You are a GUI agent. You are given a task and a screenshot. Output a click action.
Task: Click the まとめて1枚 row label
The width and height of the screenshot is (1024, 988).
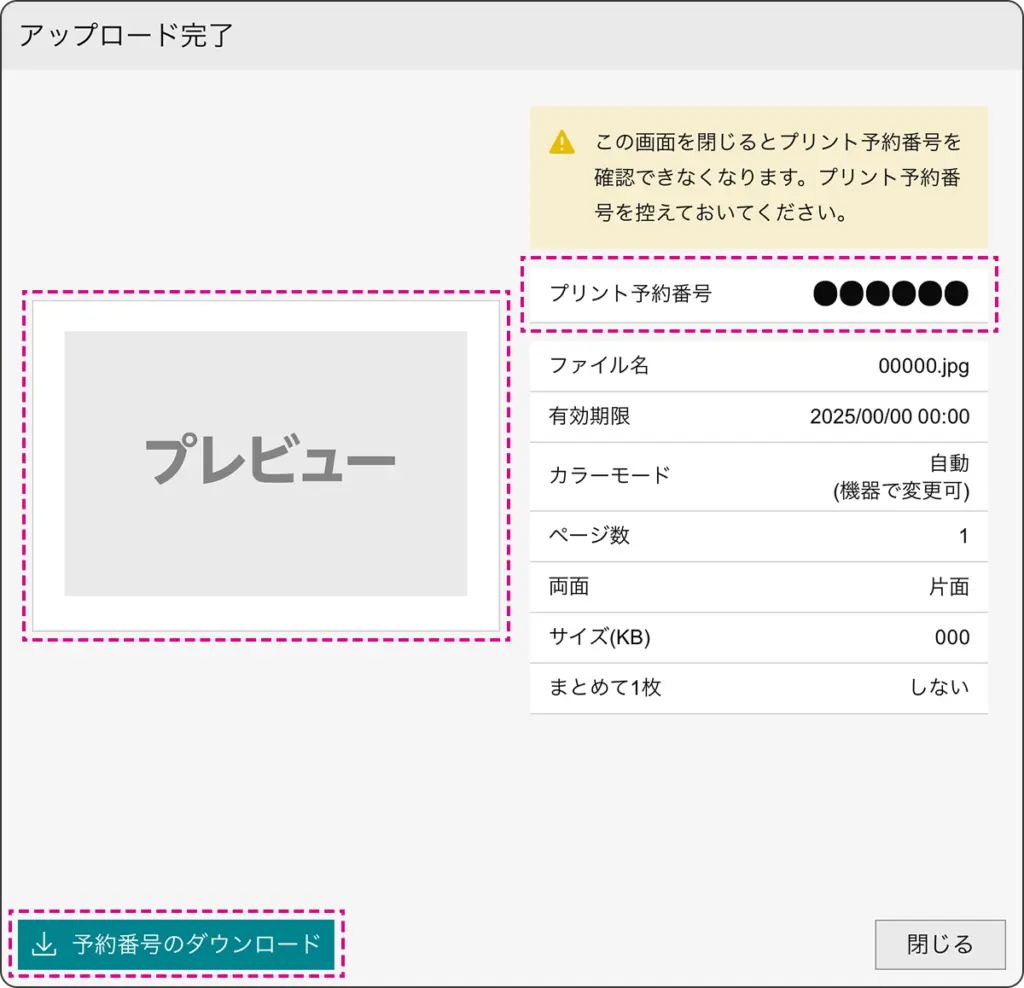coord(605,688)
